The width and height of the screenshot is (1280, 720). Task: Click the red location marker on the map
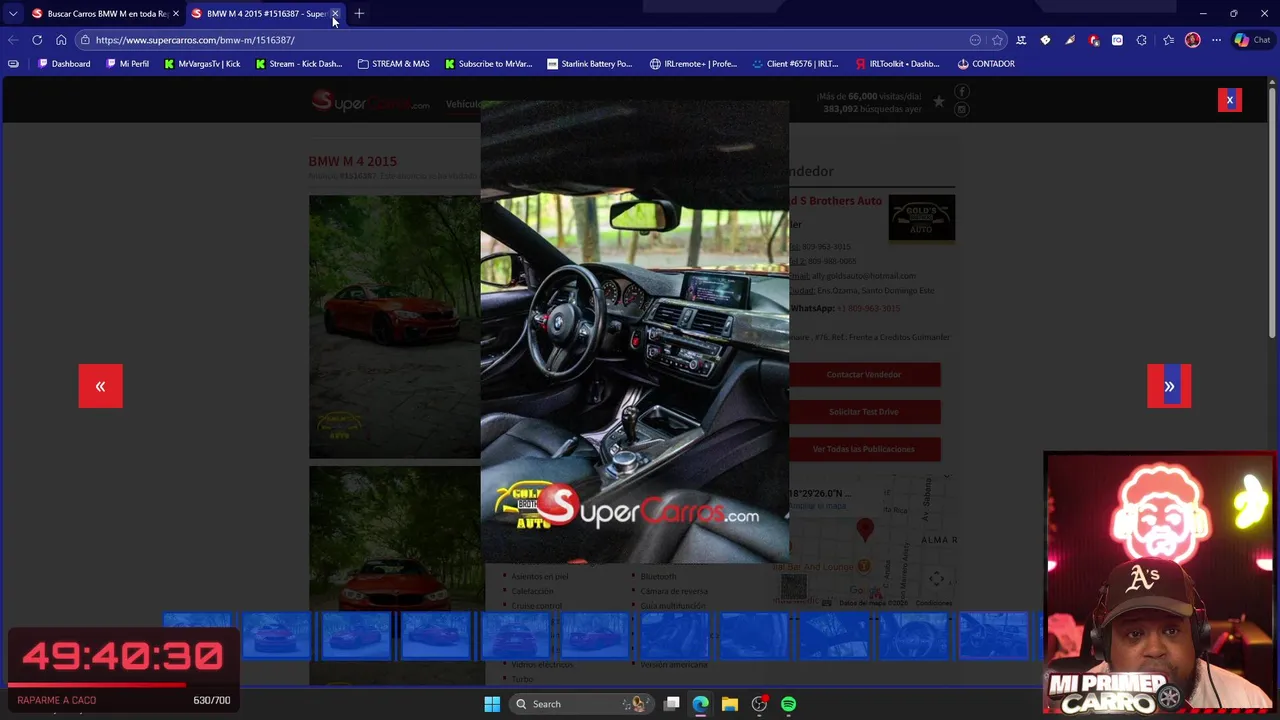[x=865, y=528]
